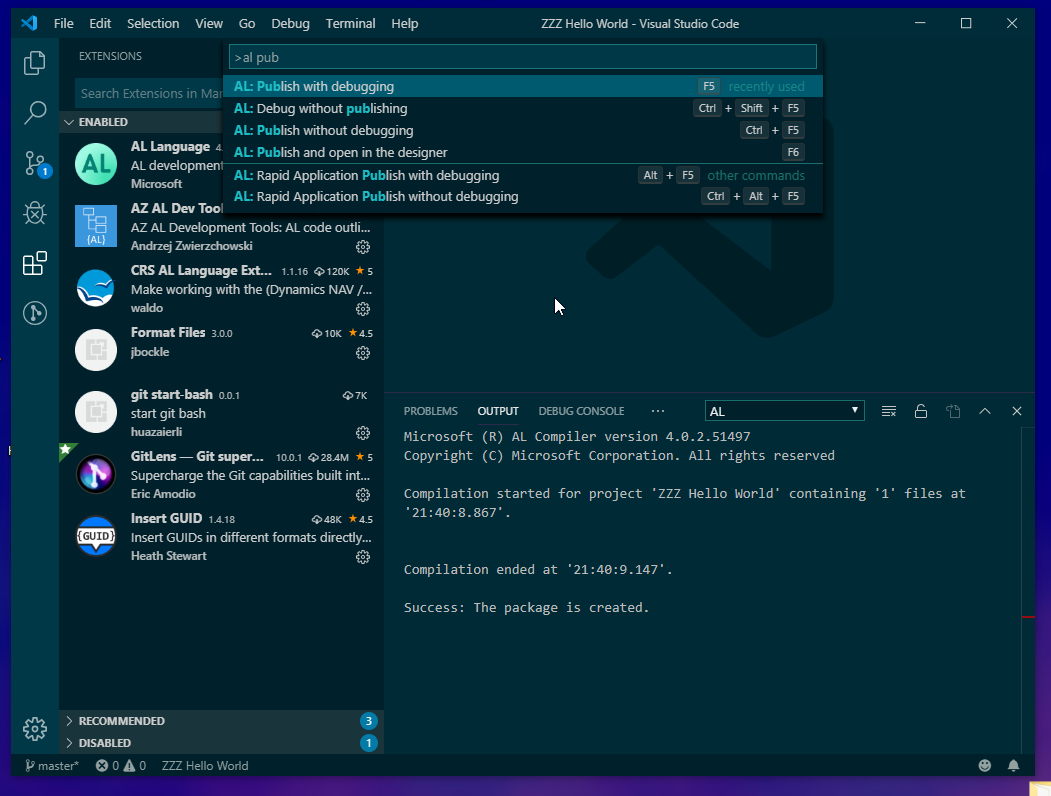Click the RECOMMENDED count badge 3
1051x796 pixels.
368,721
